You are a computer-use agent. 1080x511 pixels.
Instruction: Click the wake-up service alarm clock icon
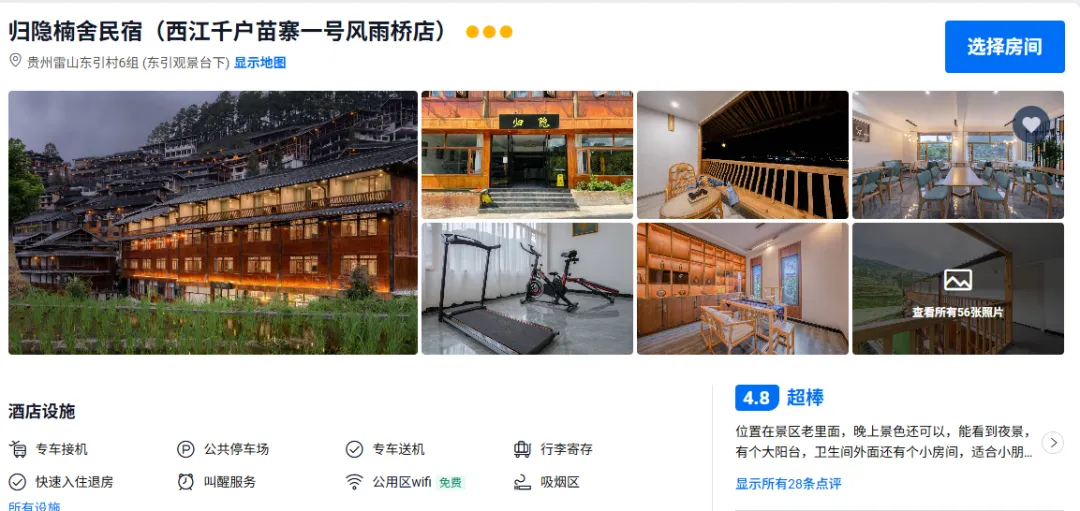point(185,481)
